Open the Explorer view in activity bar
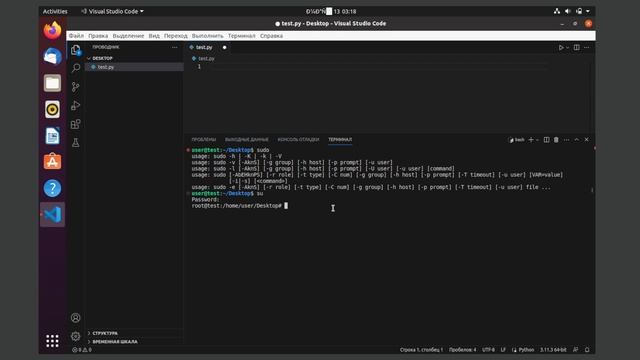Viewport: 640px width, 360px height. (x=76, y=50)
